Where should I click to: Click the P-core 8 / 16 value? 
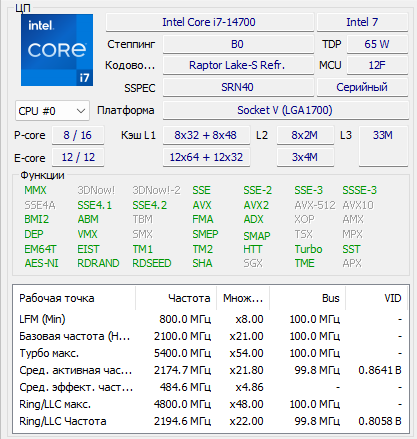pyautogui.click(x=78, y=135)
